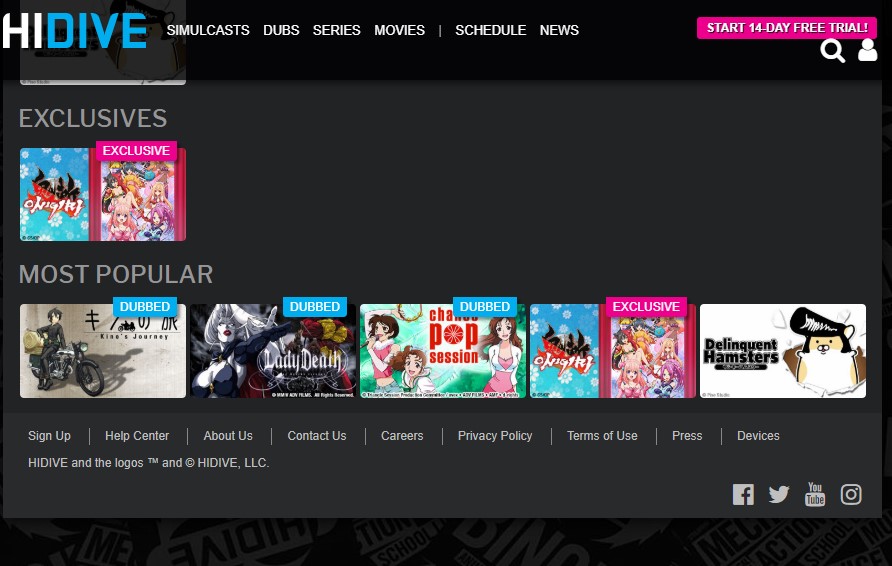This screenshot has height=566, width=892.
Task: Open the Dubs menu item
Action: tap(281, 30)
